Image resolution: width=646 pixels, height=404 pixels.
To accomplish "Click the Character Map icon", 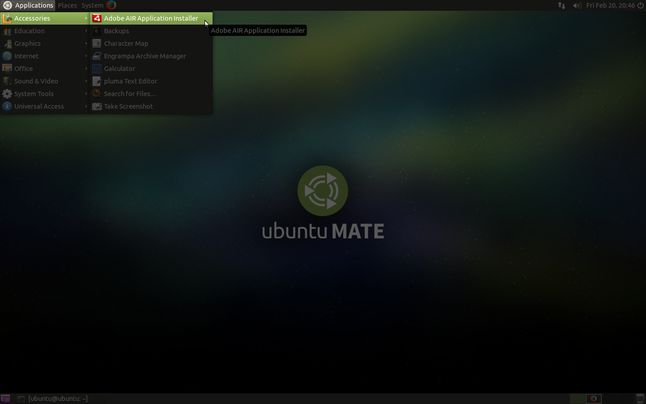I will pyautogui.click(x=96, y=44).
